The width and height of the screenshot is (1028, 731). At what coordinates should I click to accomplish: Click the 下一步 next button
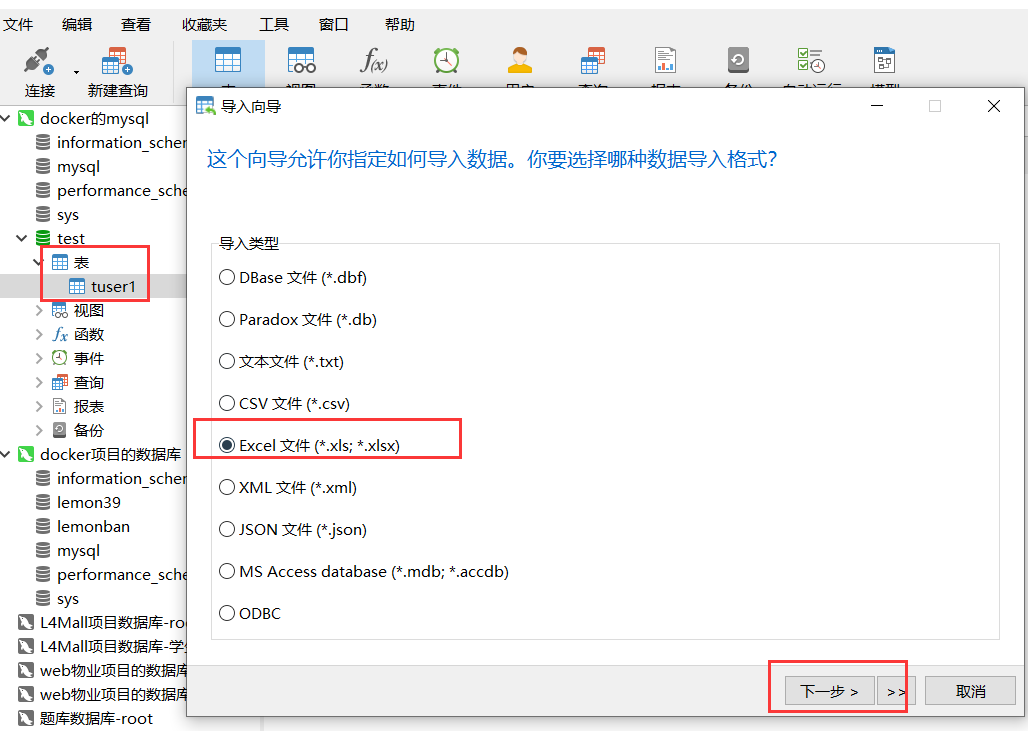[x=831, y=690]
